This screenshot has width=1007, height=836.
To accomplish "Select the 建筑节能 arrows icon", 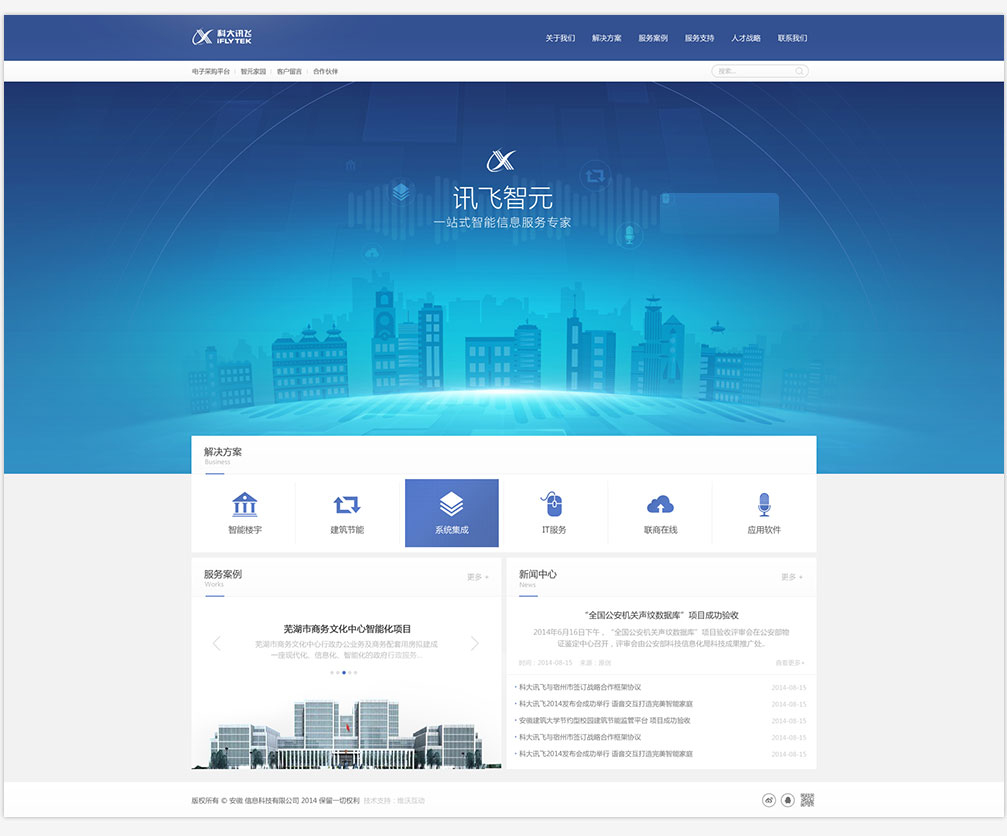I will pos(347,505).
